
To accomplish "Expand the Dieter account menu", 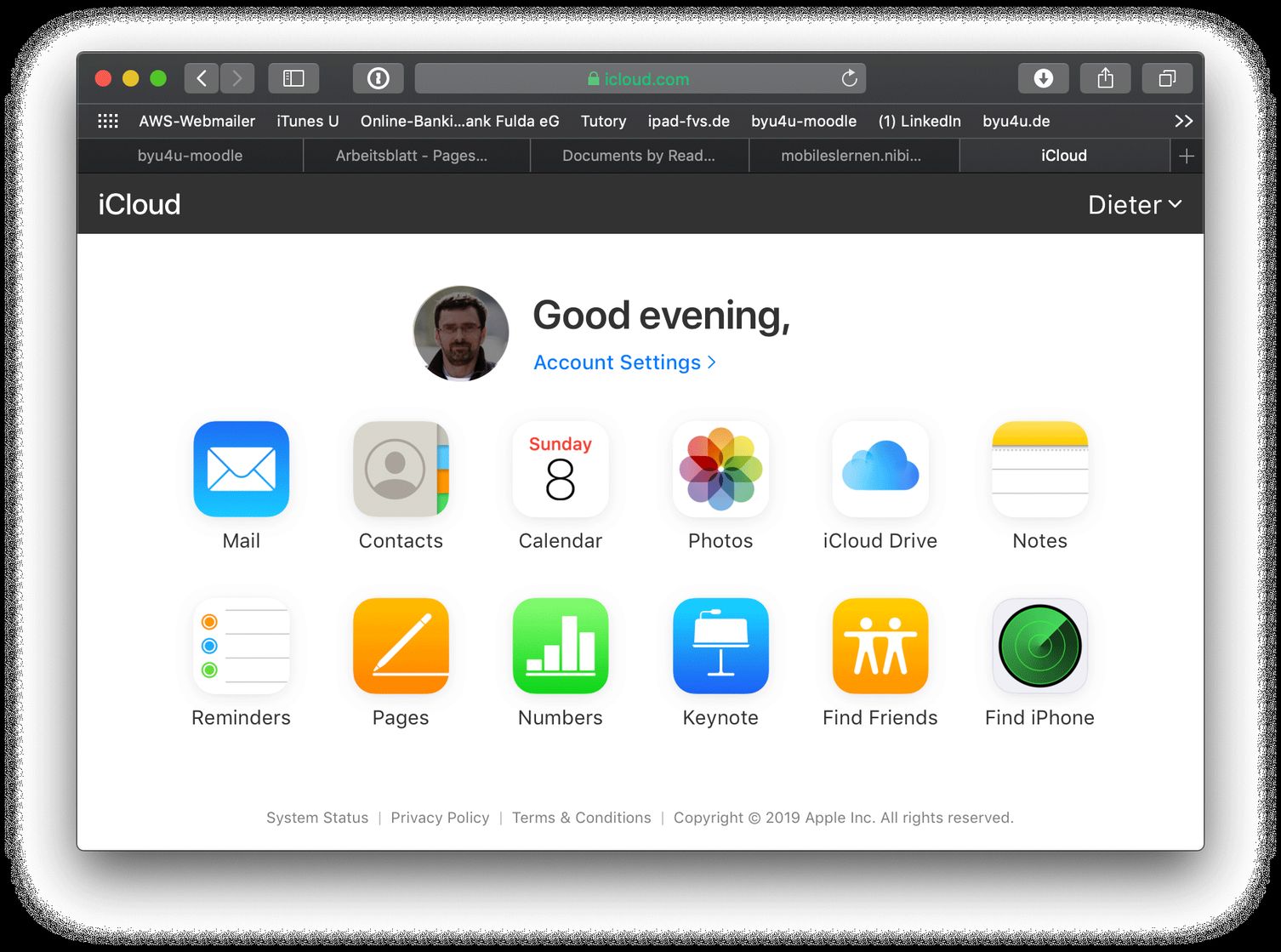I will tap(1135, 204).
